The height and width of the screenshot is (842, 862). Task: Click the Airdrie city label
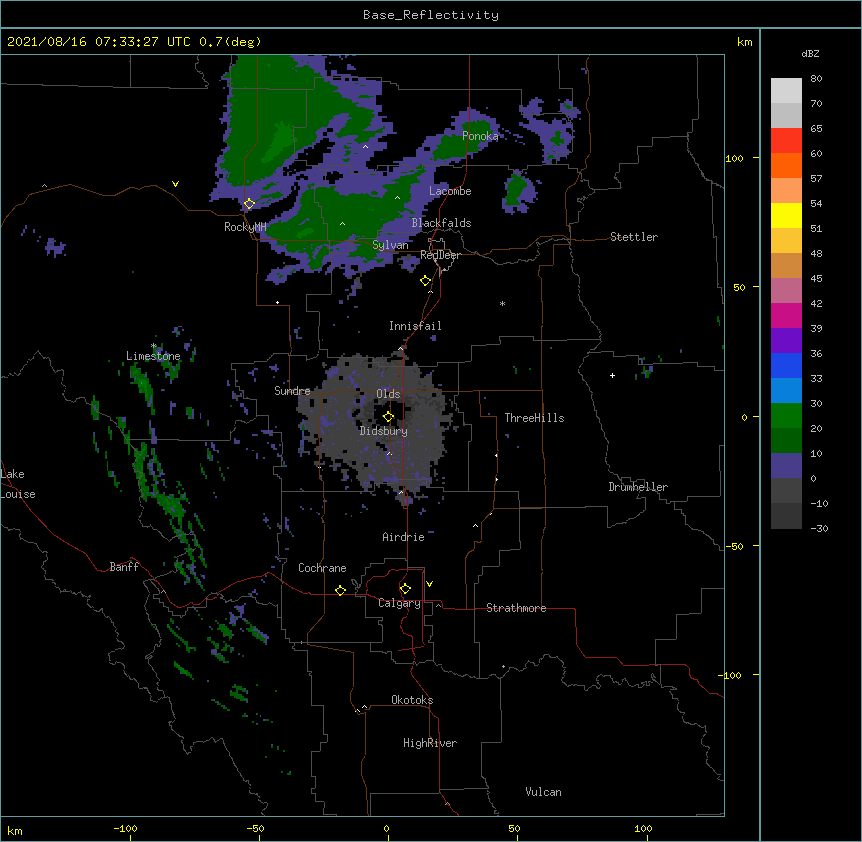click(404, 537)
